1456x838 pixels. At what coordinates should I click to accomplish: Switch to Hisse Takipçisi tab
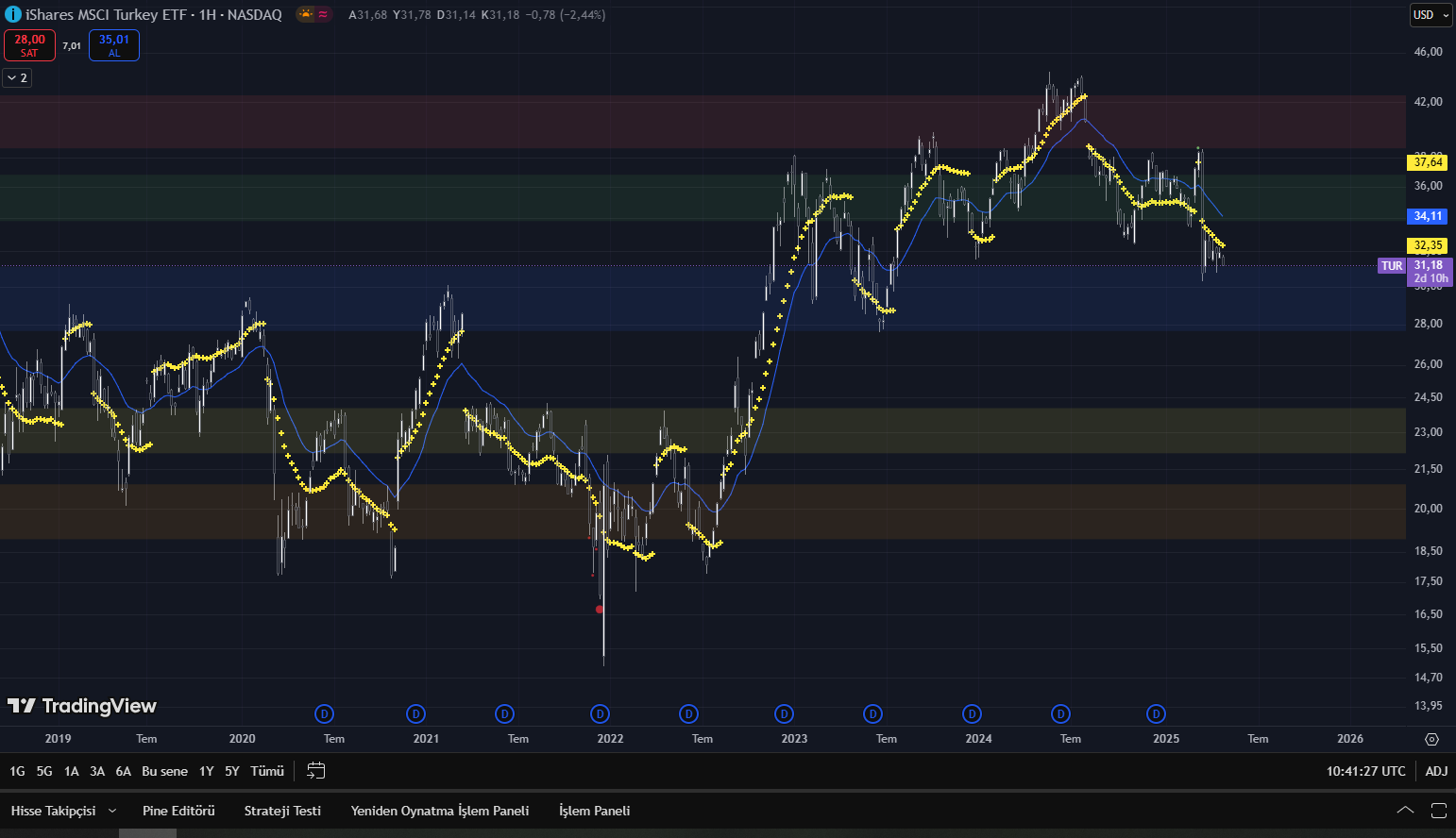click(53, 811)
